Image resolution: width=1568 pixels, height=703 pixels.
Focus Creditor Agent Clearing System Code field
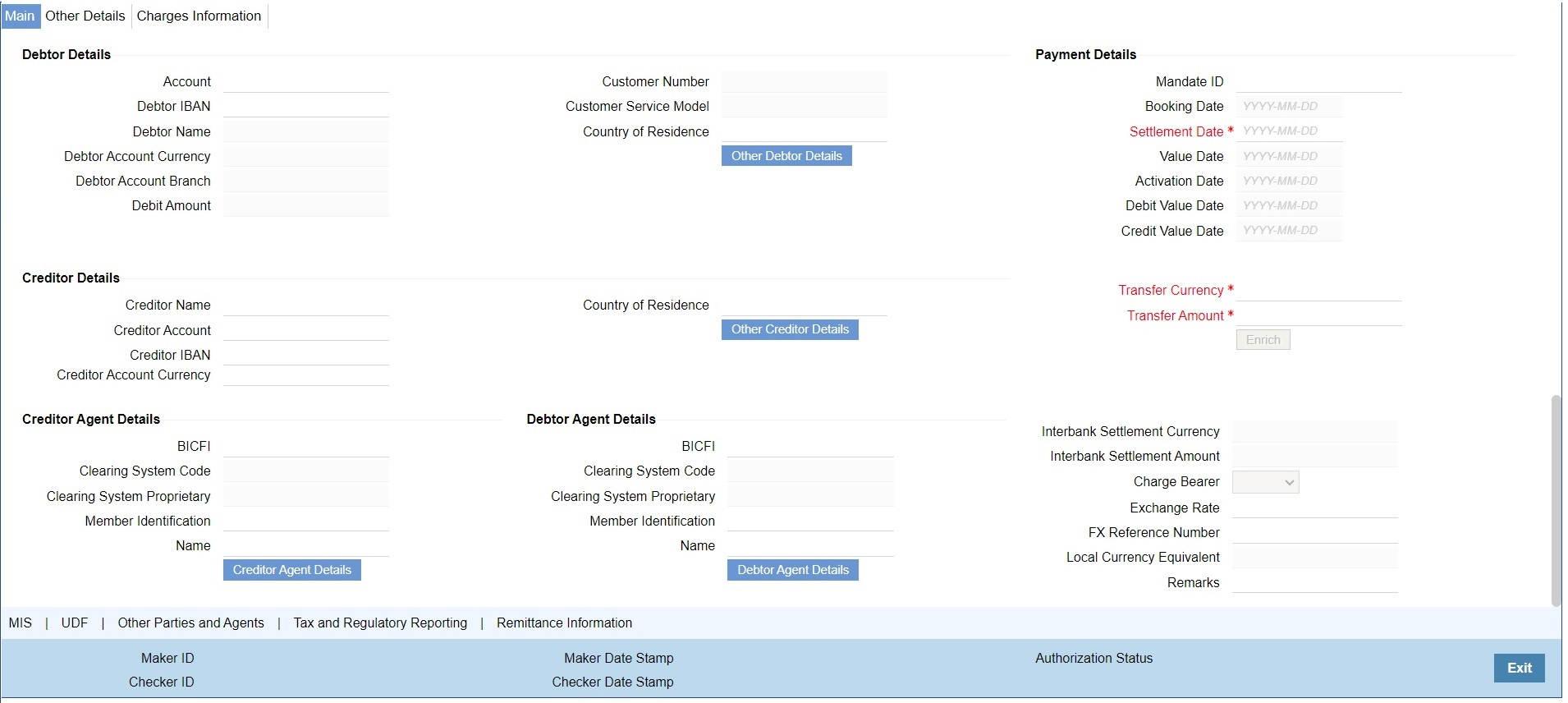click(x=306, y=471)
